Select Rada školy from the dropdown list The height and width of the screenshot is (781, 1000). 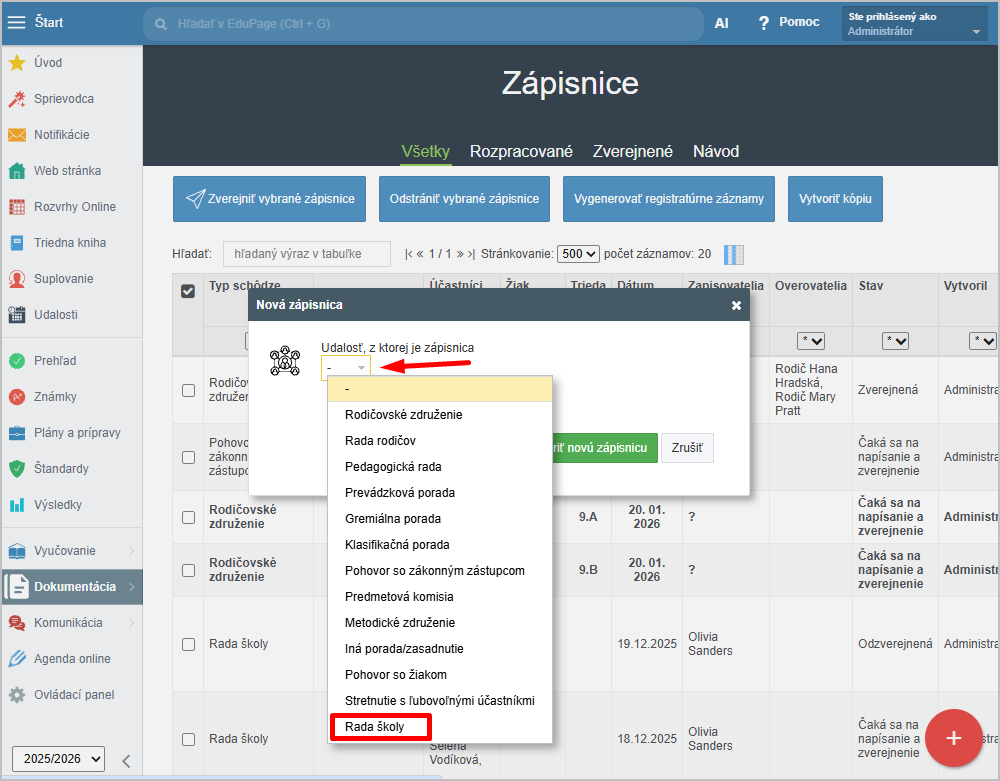(376, 727)
